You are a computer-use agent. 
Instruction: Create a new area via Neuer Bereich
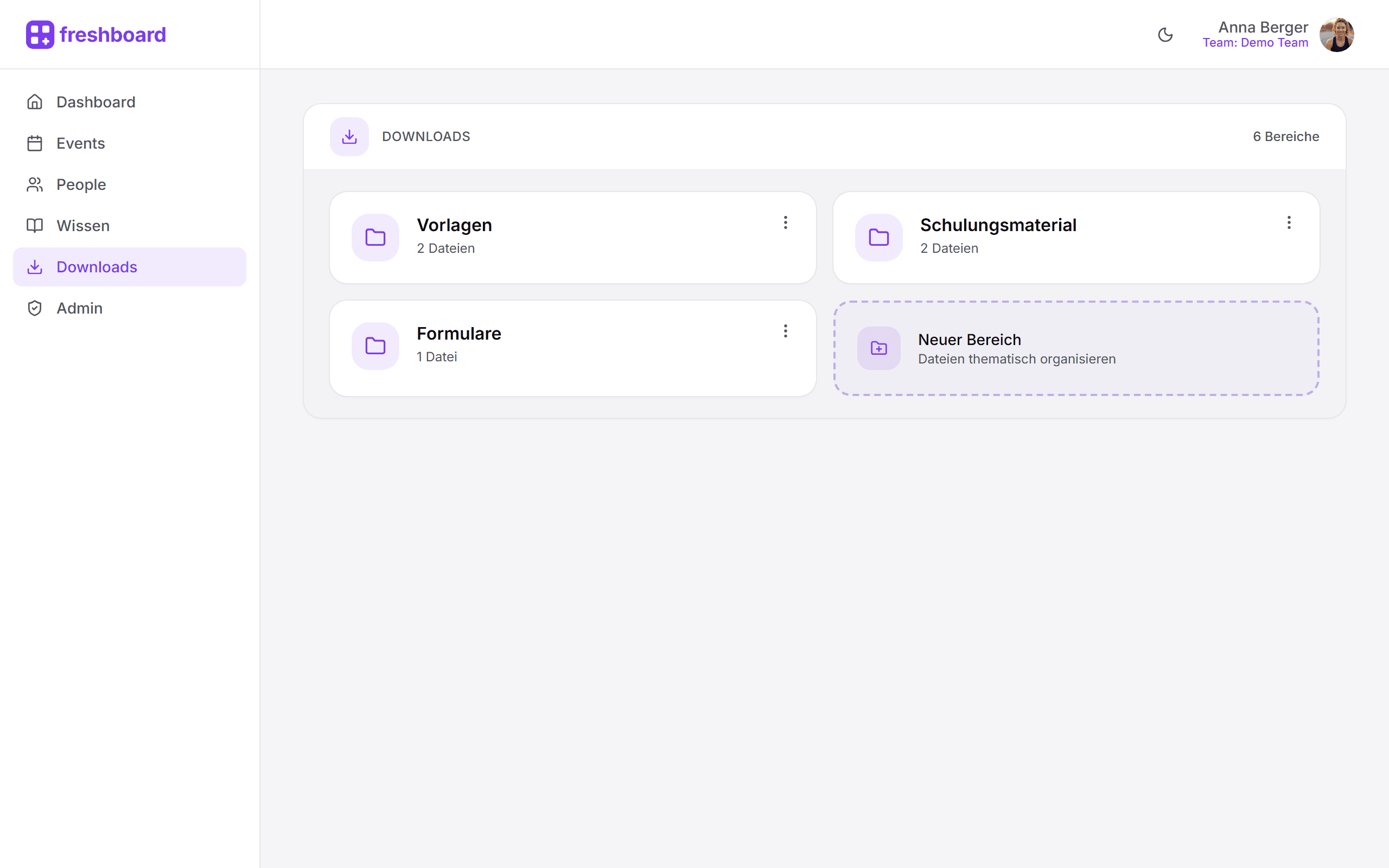point(1076,348)
